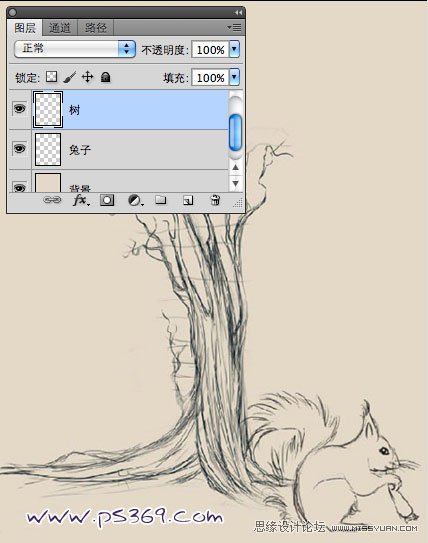428x543 pixels.
Task: Toggle the lock all padlock icon
Action: click(x=106, y=77)
